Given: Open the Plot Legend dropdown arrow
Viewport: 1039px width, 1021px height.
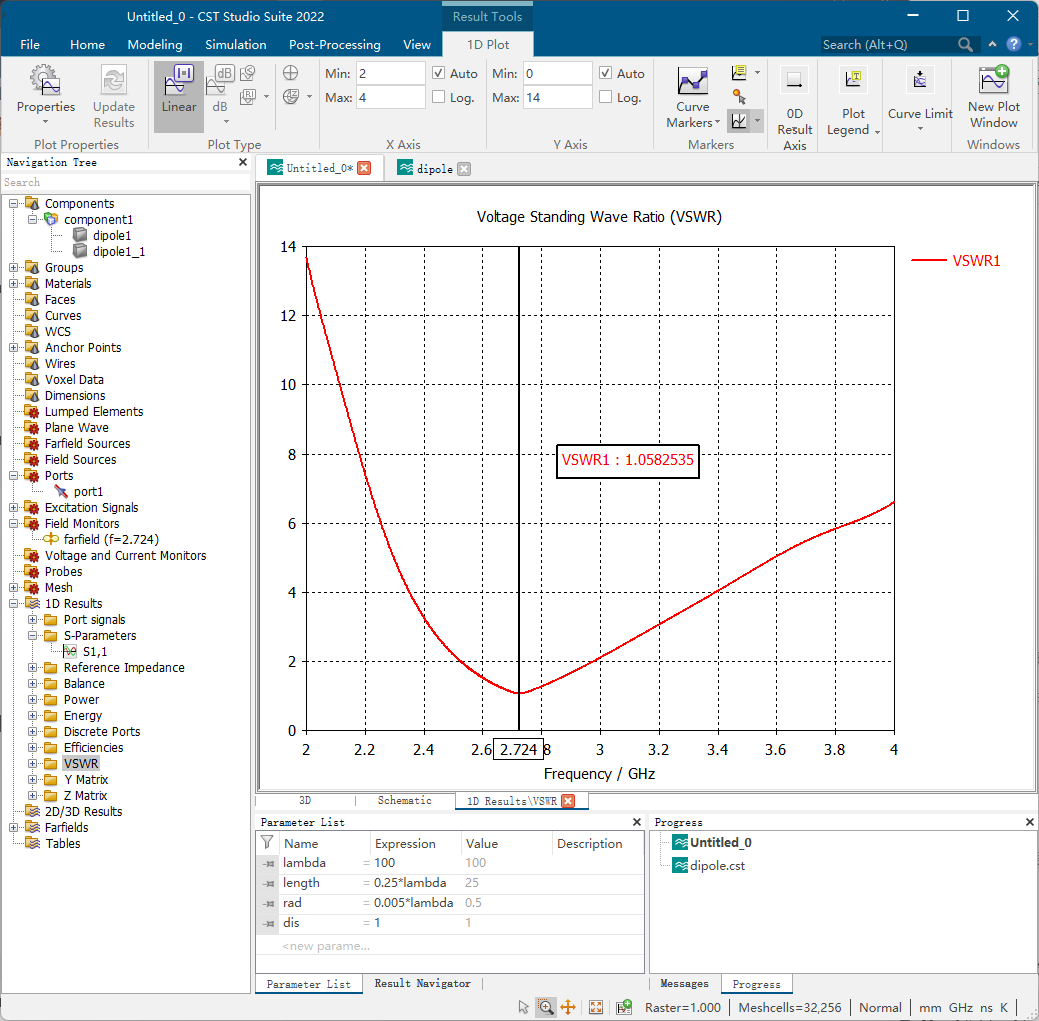Looking at the screenshot, I should tap(877, 131).
